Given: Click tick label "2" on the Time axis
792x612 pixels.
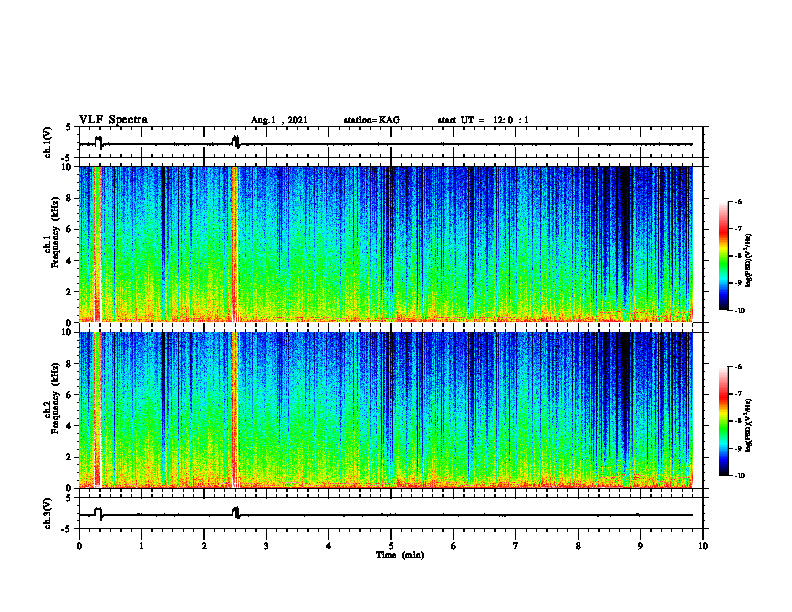Looking at the screenshot, I should (x=204, y=546).
